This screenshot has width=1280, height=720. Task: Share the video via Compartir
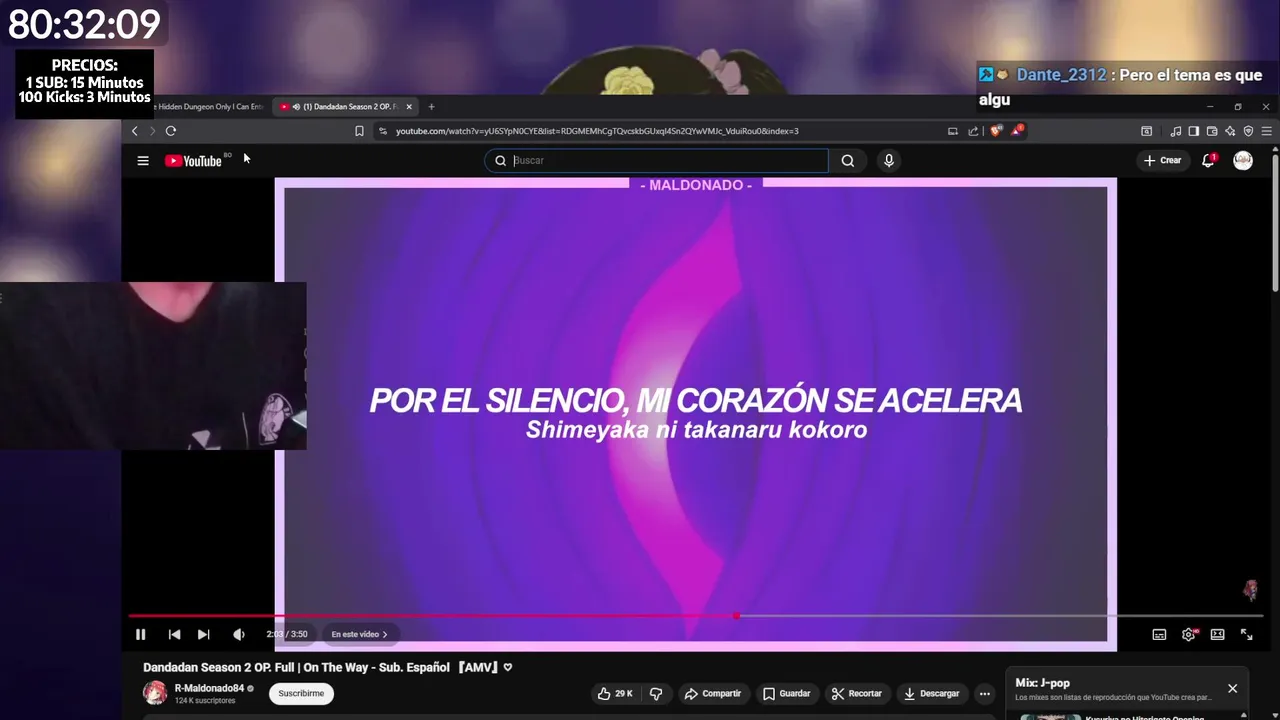[x=713, y=693]
